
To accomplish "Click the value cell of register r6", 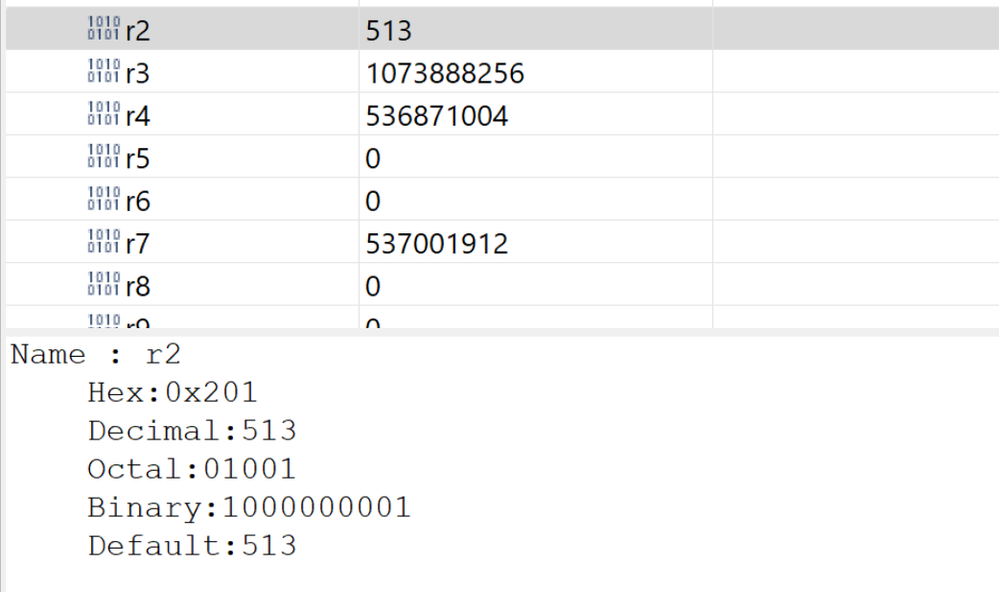I will click(x=373, y=202).
